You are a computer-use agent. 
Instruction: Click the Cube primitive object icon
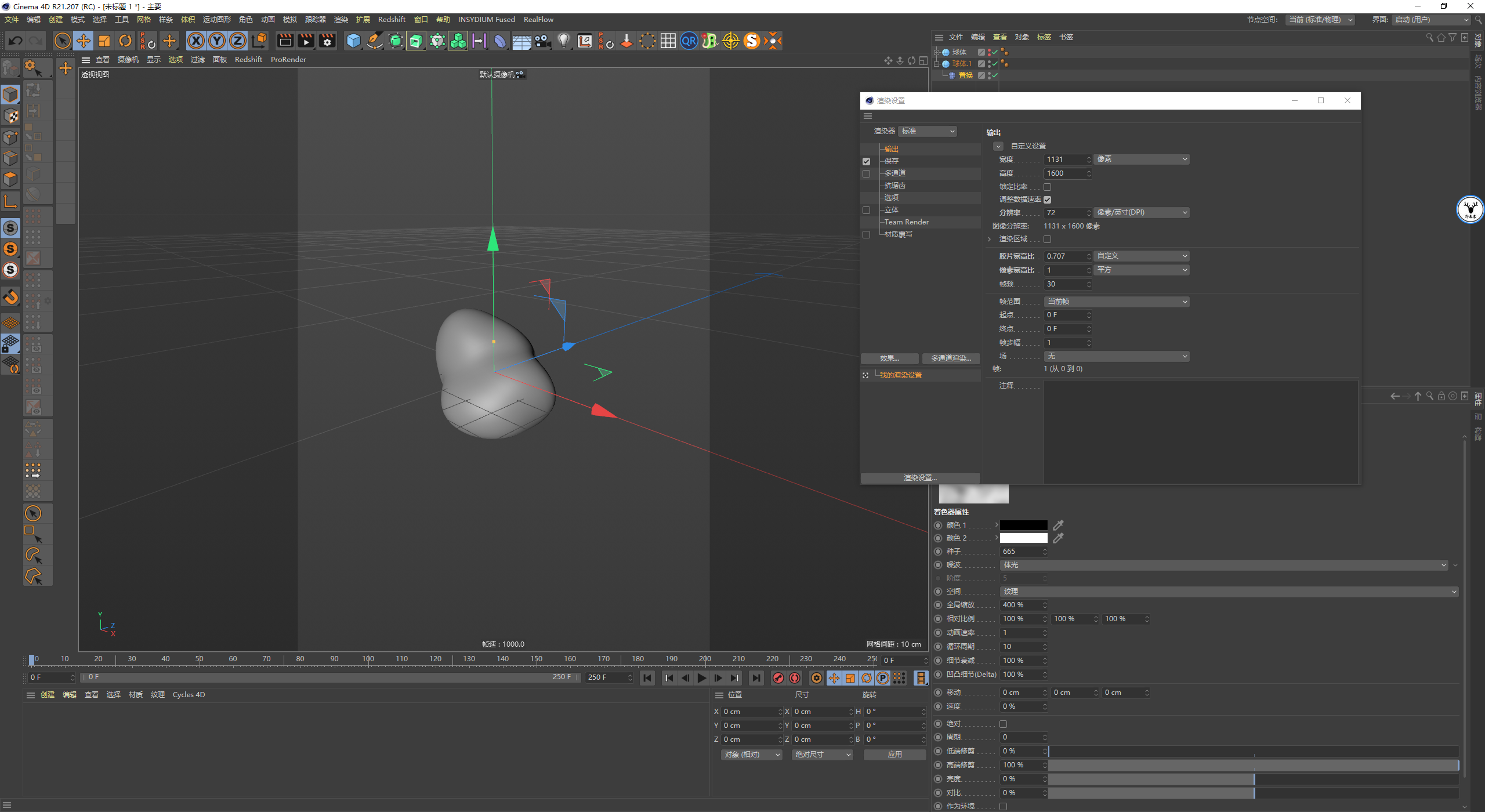(353, 41)
